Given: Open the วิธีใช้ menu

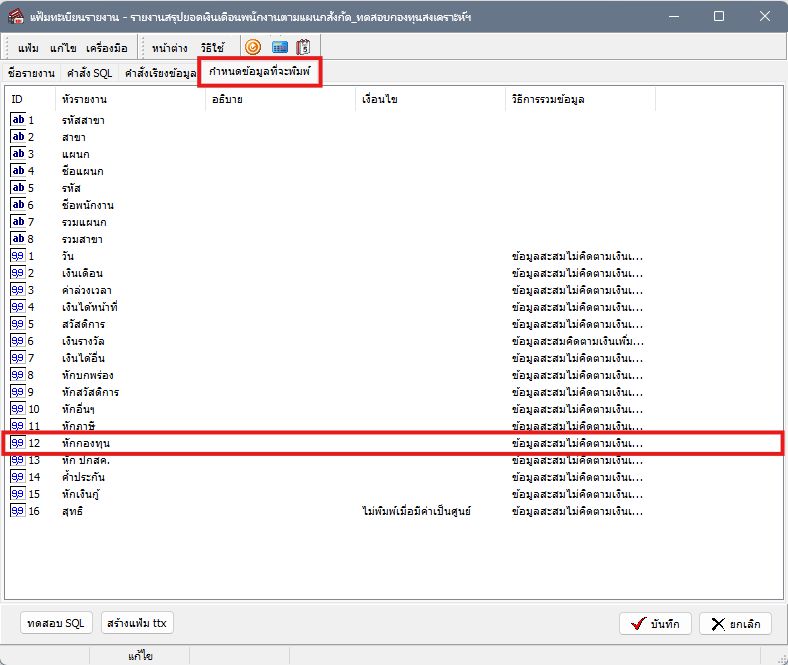Looking at the screenshot, I should [x=212, y=48].
